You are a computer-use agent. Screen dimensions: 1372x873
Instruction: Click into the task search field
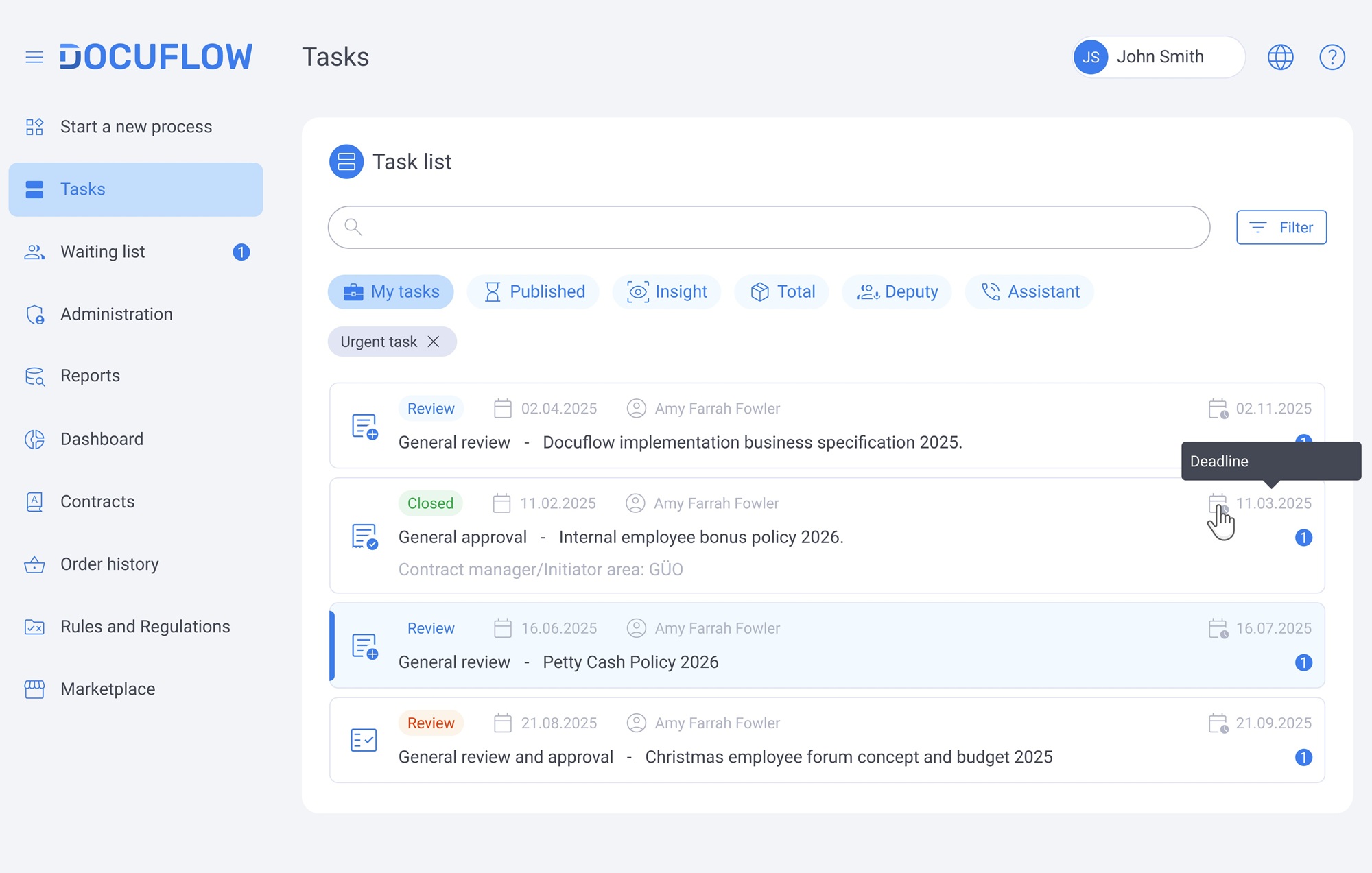click(x=782, y=227)
